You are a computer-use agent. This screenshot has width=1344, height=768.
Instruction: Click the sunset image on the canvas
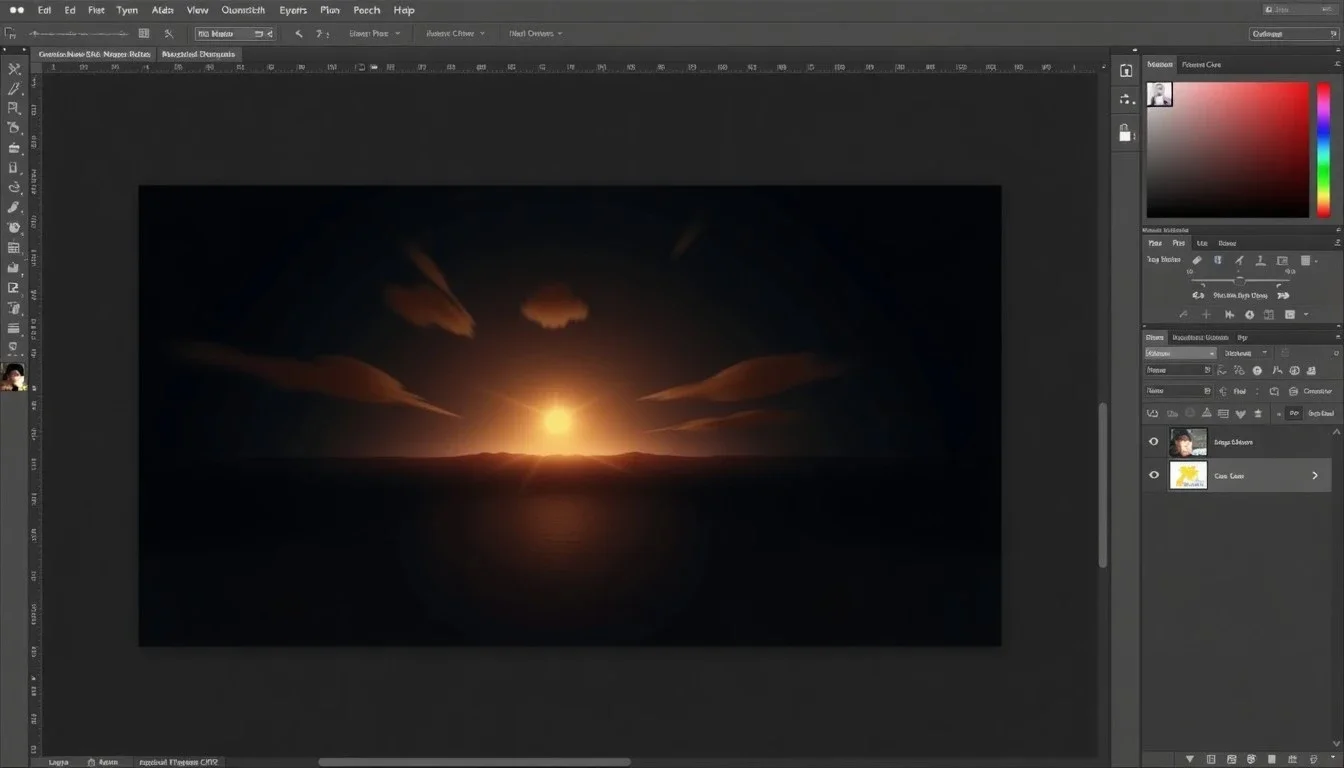coord(570,415)
